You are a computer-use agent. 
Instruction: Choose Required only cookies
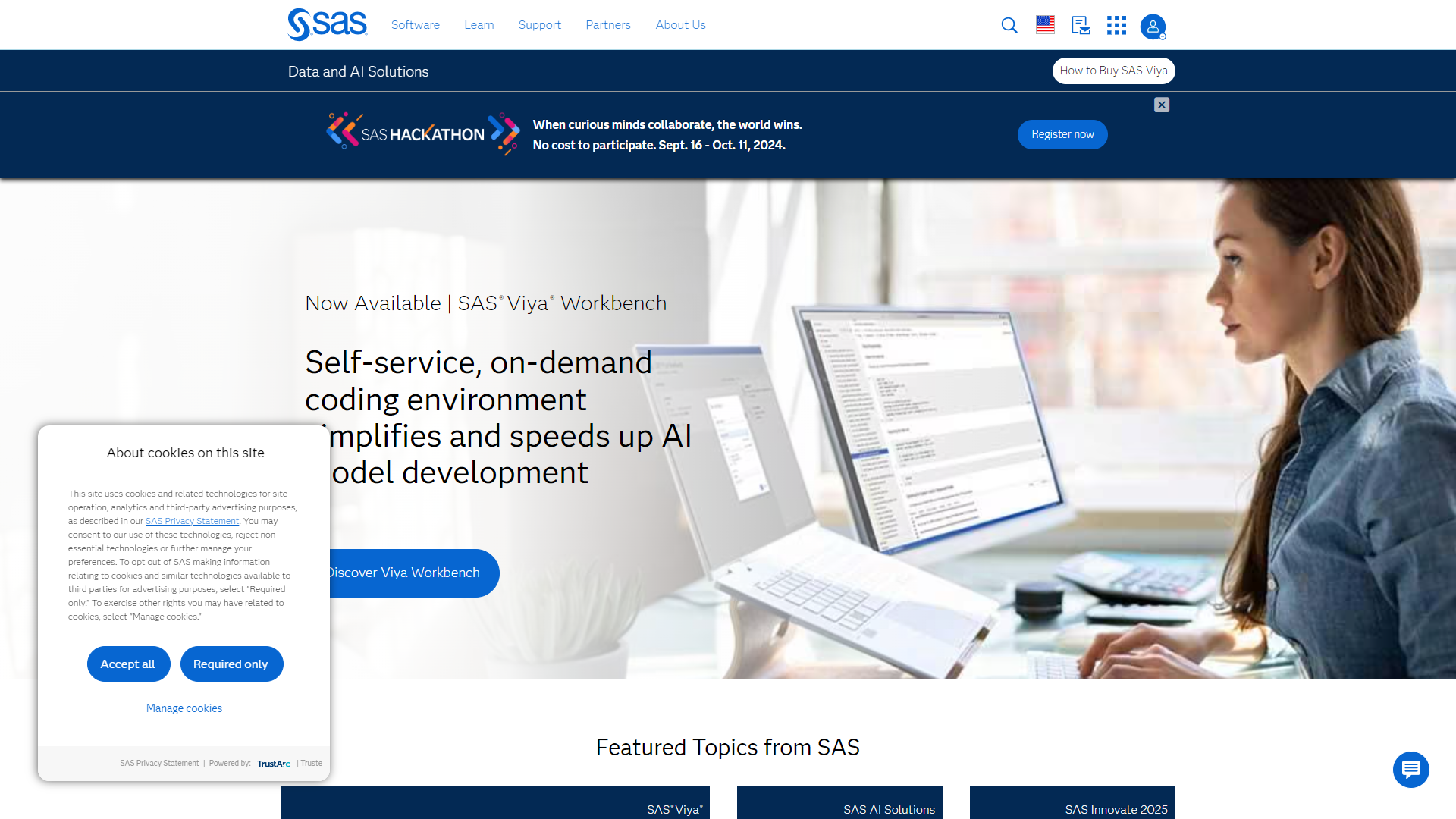click(x=231, y=664)
